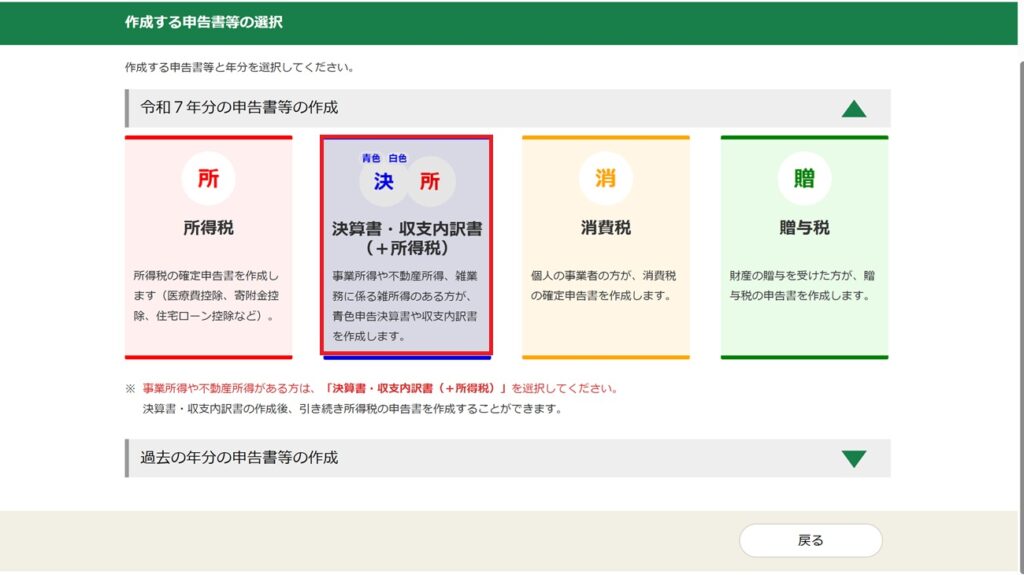Click the 贈与税 description about 財産の贈与

tap(803, 285)
